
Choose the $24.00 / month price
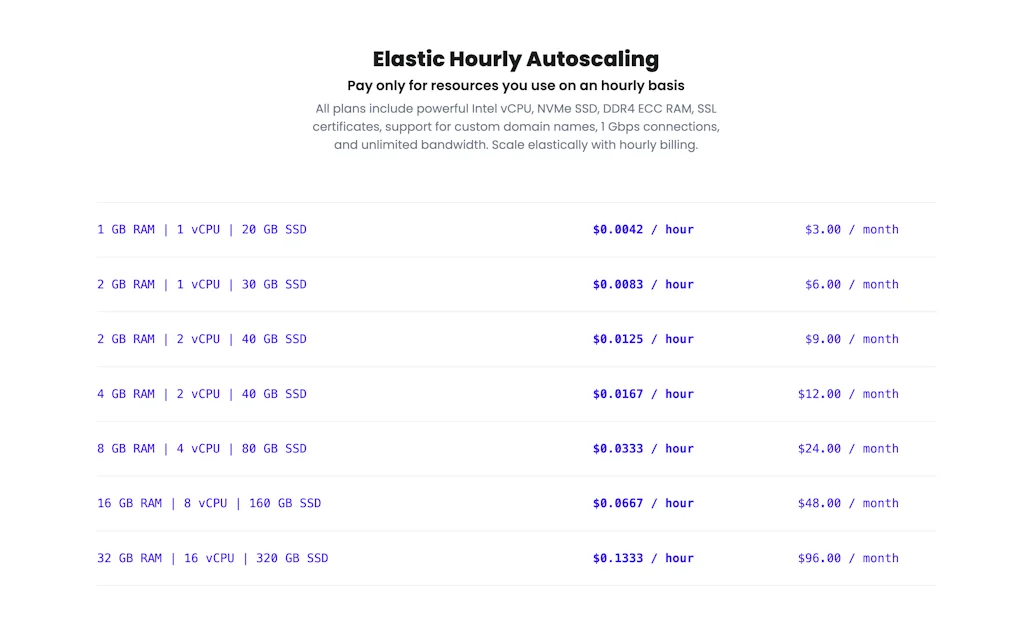click(848, 449)
